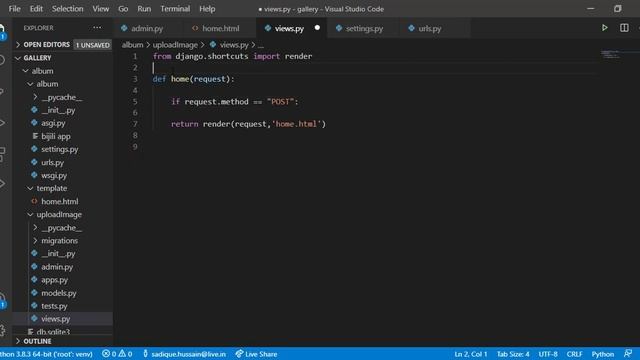This screenshot has height=360, width=640.
Task: Open models.py in uploadImage folder
Action: tap(59, 293)
